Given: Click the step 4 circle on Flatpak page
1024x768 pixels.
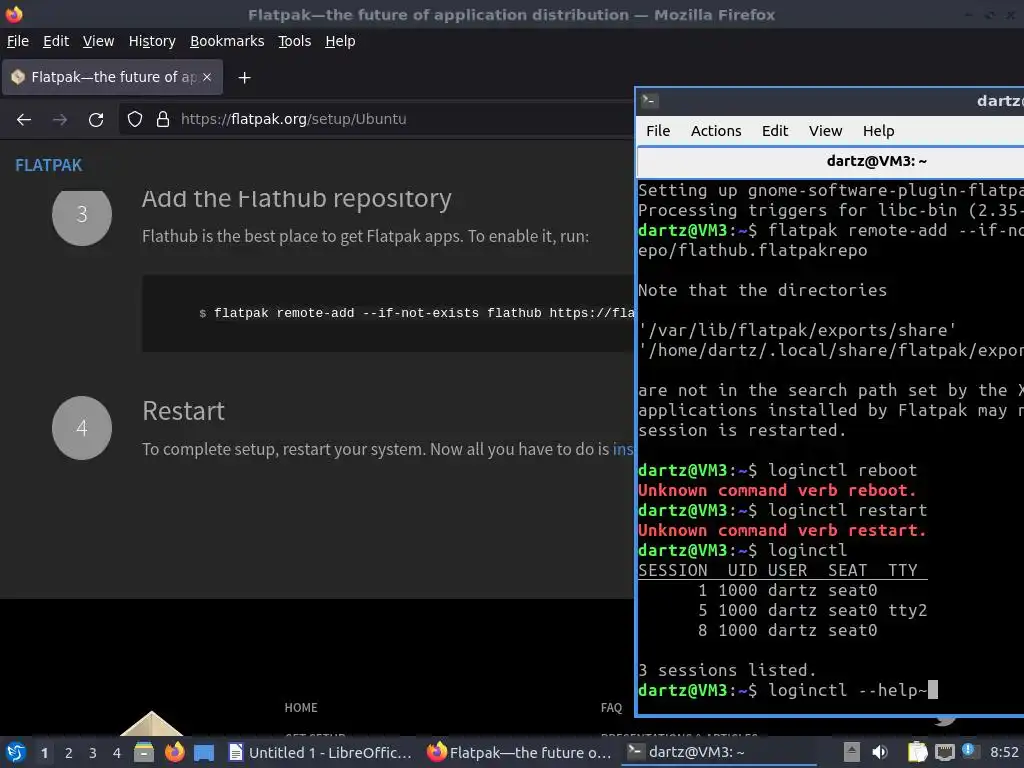Looking at the screenshot, I should click(82, 428).
